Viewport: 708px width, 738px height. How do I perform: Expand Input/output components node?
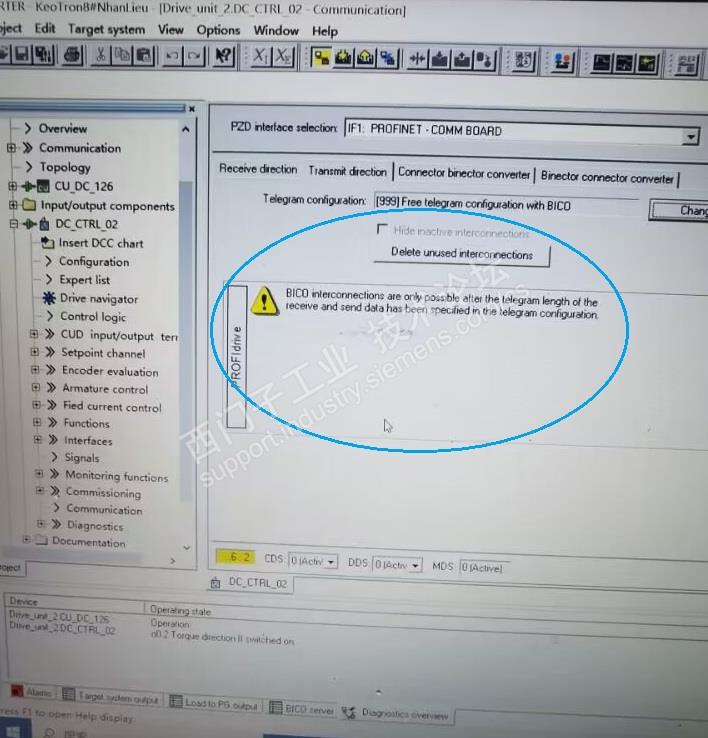(x=13, y=205)
